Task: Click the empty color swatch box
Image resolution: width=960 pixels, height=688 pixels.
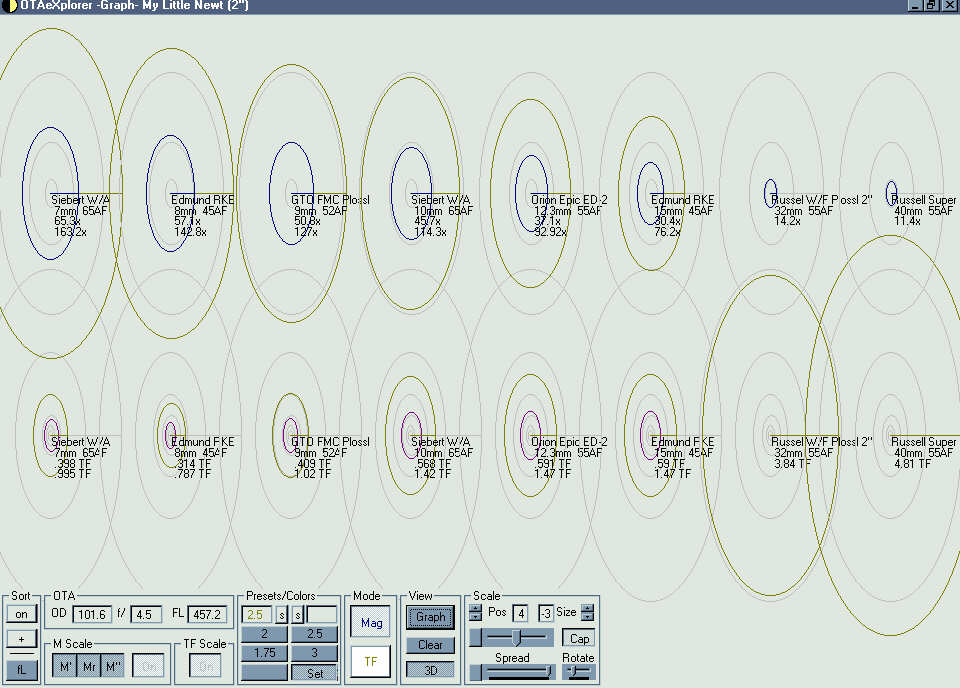Action: (322, 615)
